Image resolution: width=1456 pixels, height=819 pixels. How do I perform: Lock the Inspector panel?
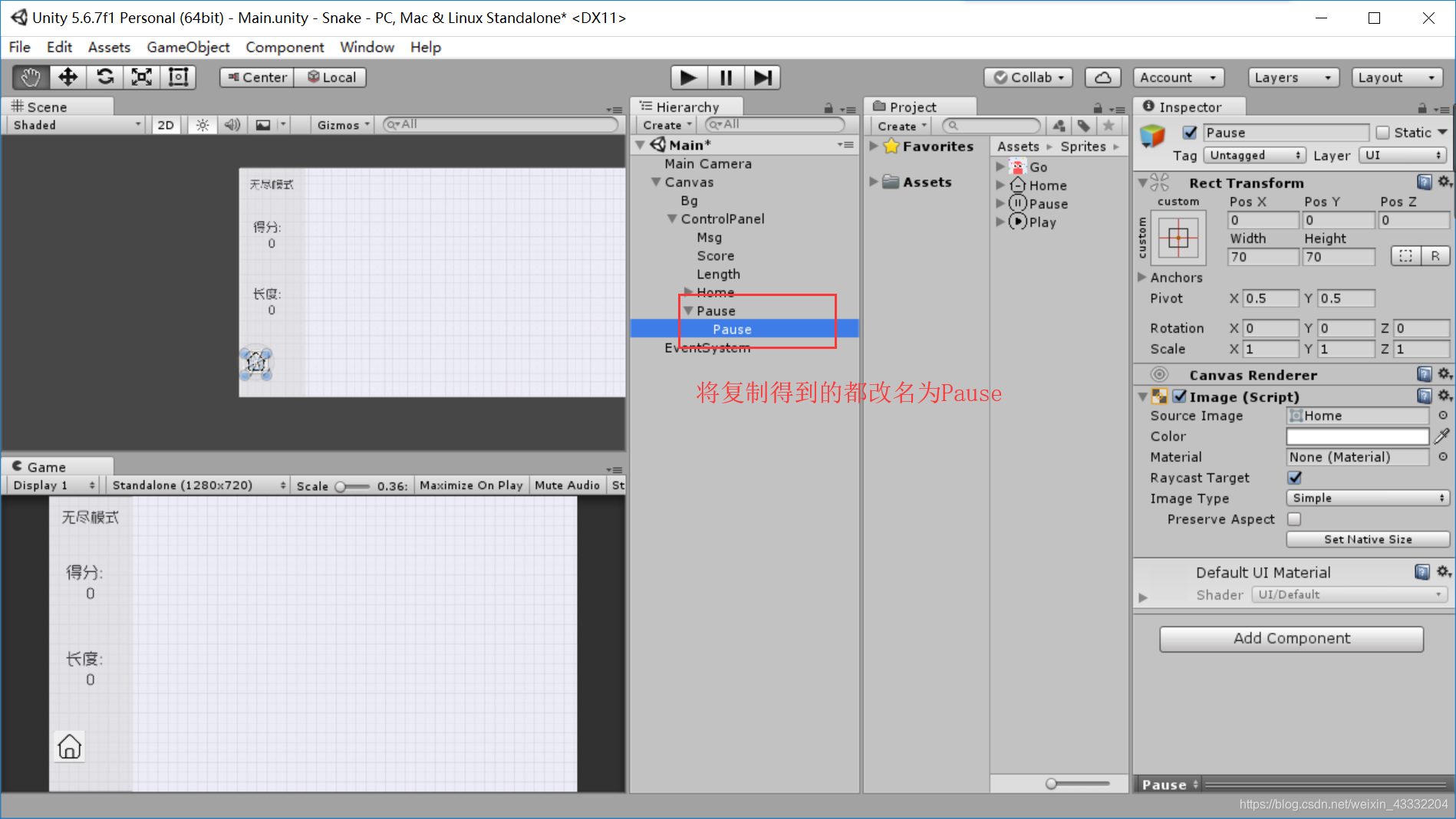click(1422, 108)
